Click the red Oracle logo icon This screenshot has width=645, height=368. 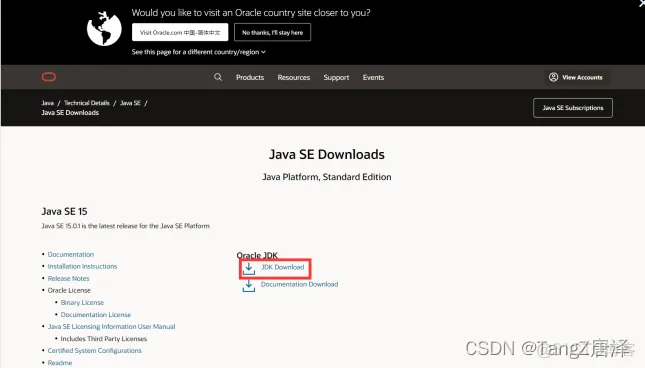point(49,77)
